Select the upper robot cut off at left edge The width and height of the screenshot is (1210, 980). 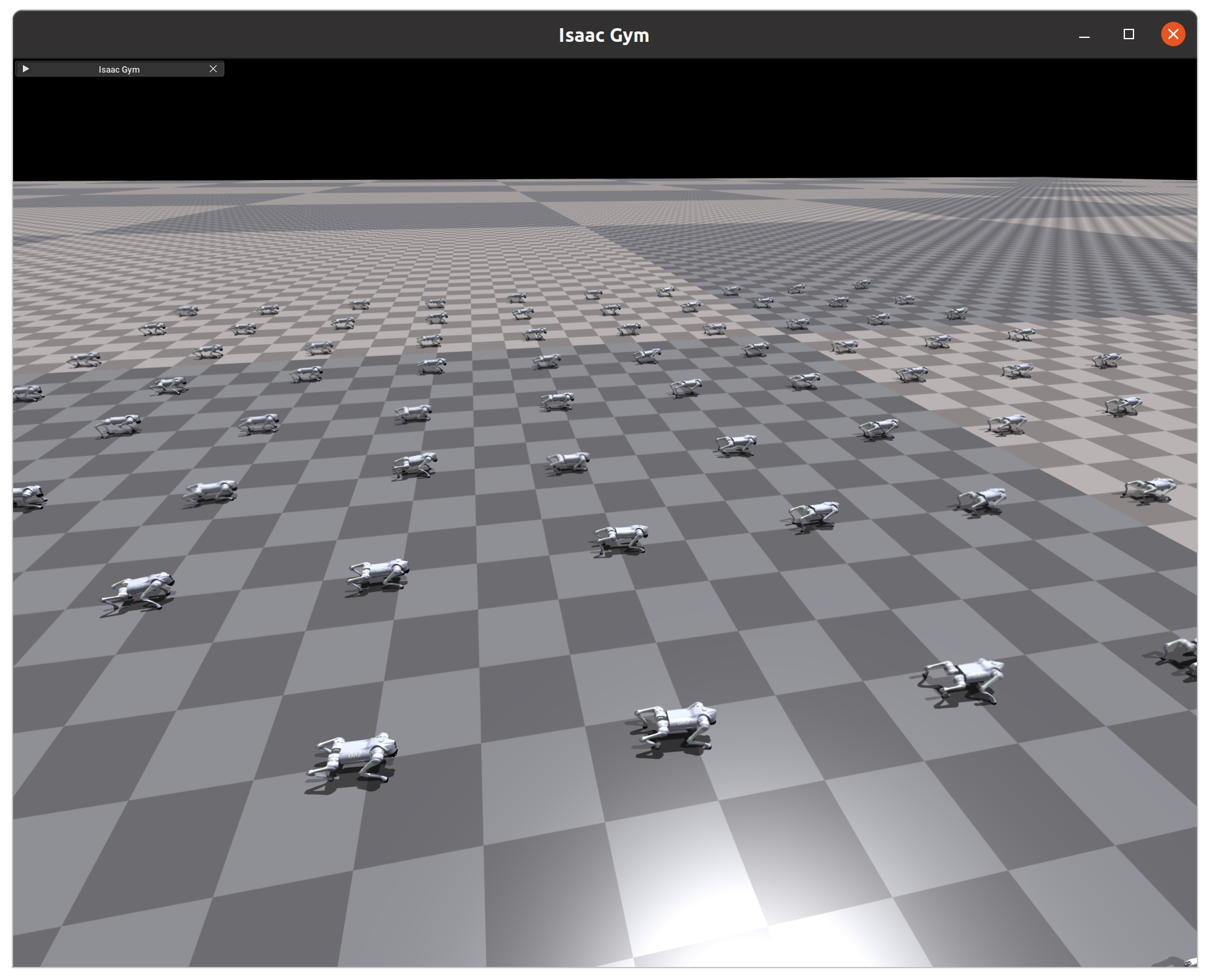pos(27,393)
